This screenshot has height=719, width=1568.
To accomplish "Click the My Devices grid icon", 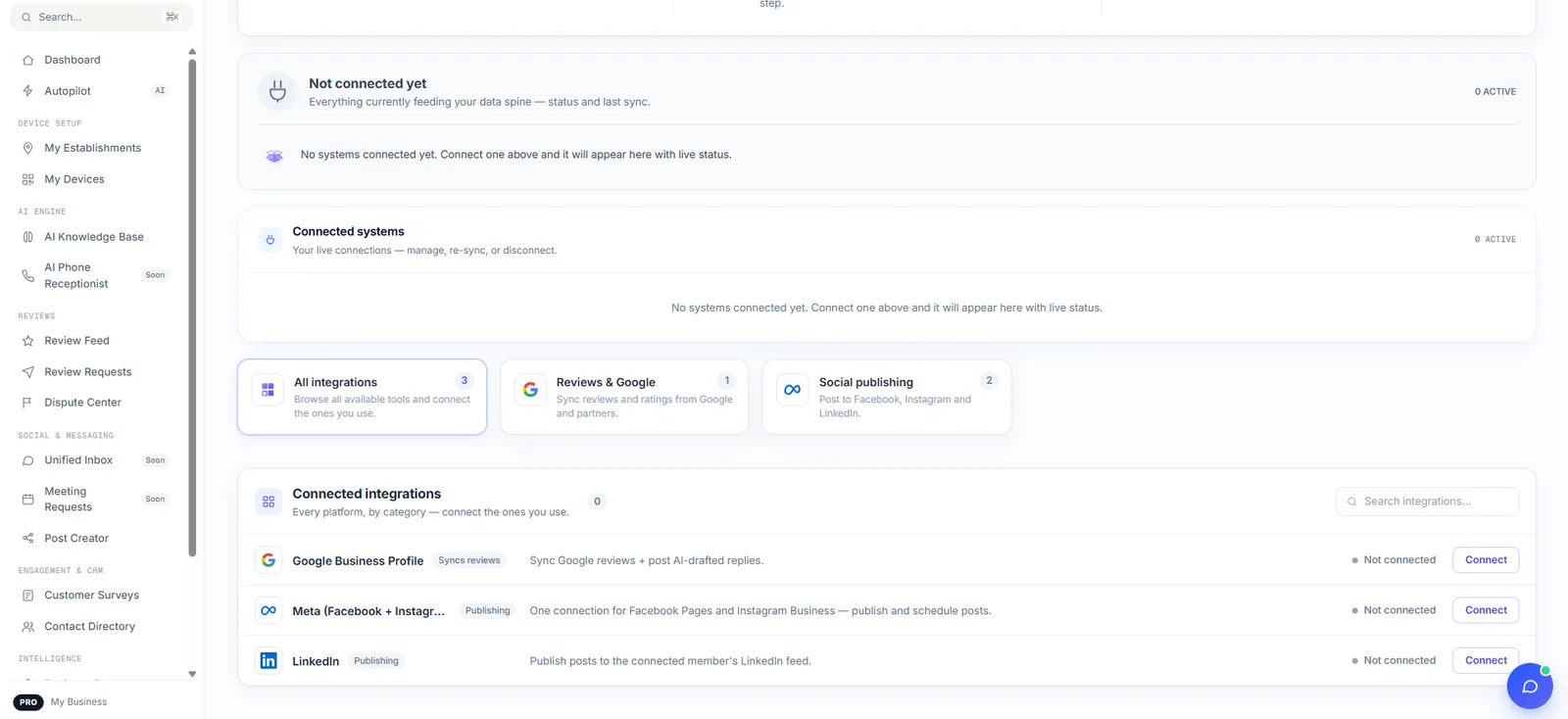I will point(27,179).
